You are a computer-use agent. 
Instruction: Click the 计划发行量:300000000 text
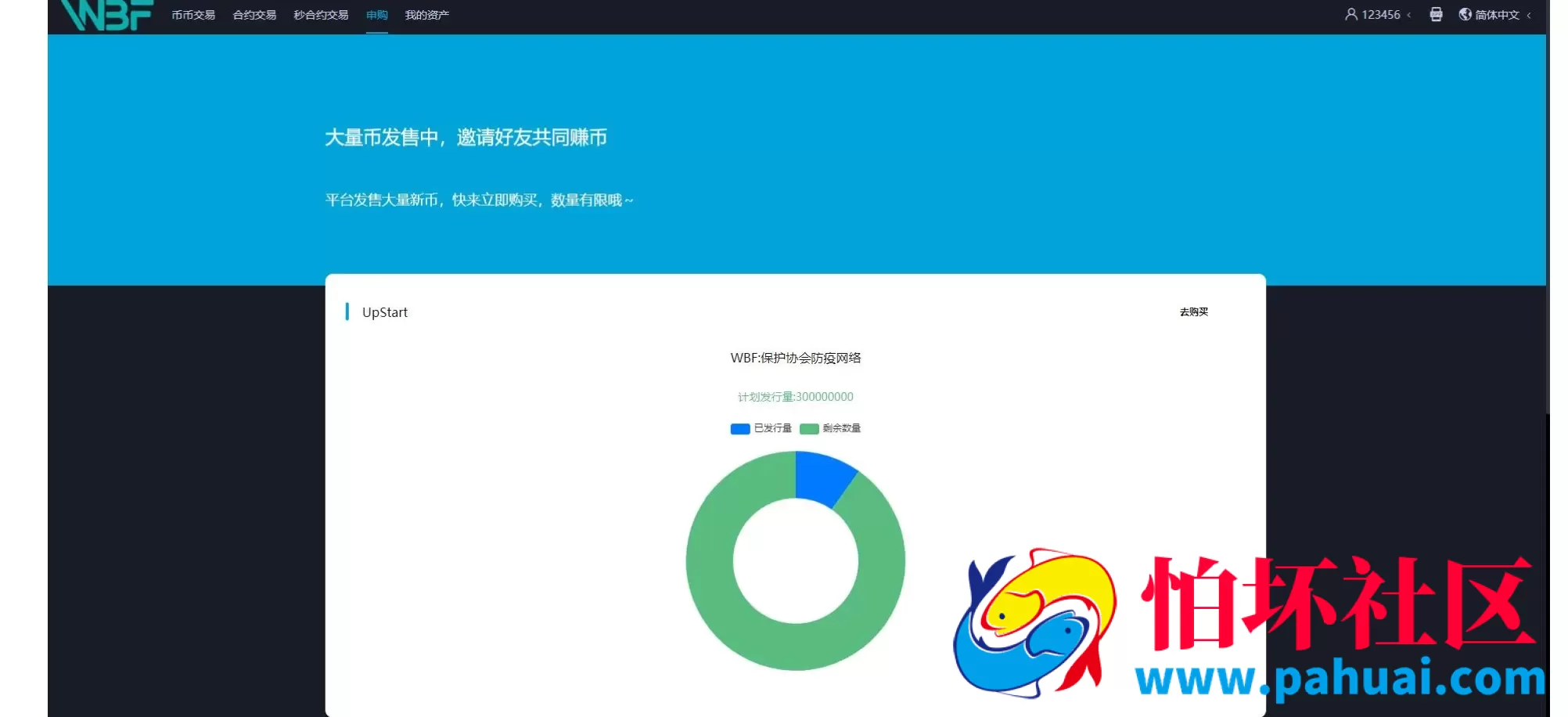(x=796, y=397)
